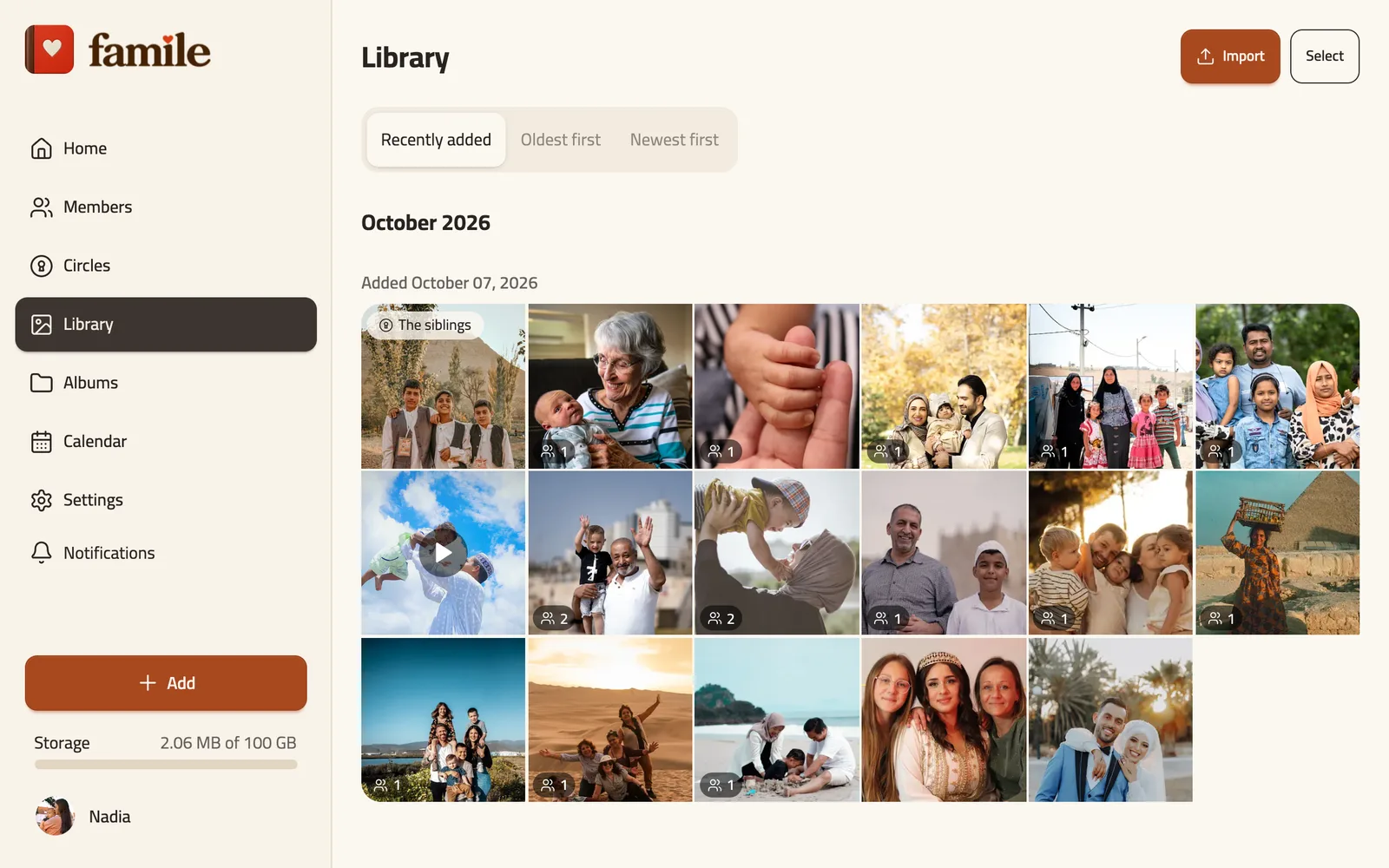Sort by Oldest first
The height and width of the screenshot is (868, 1389).
[x=561, y=140]
